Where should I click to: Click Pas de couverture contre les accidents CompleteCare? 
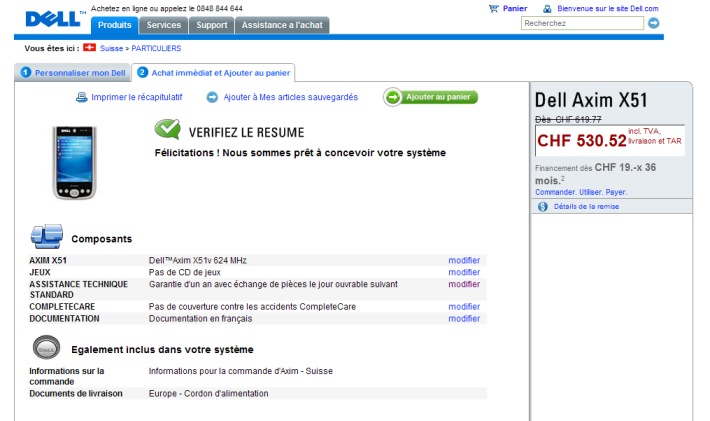[x=252, y=306]
